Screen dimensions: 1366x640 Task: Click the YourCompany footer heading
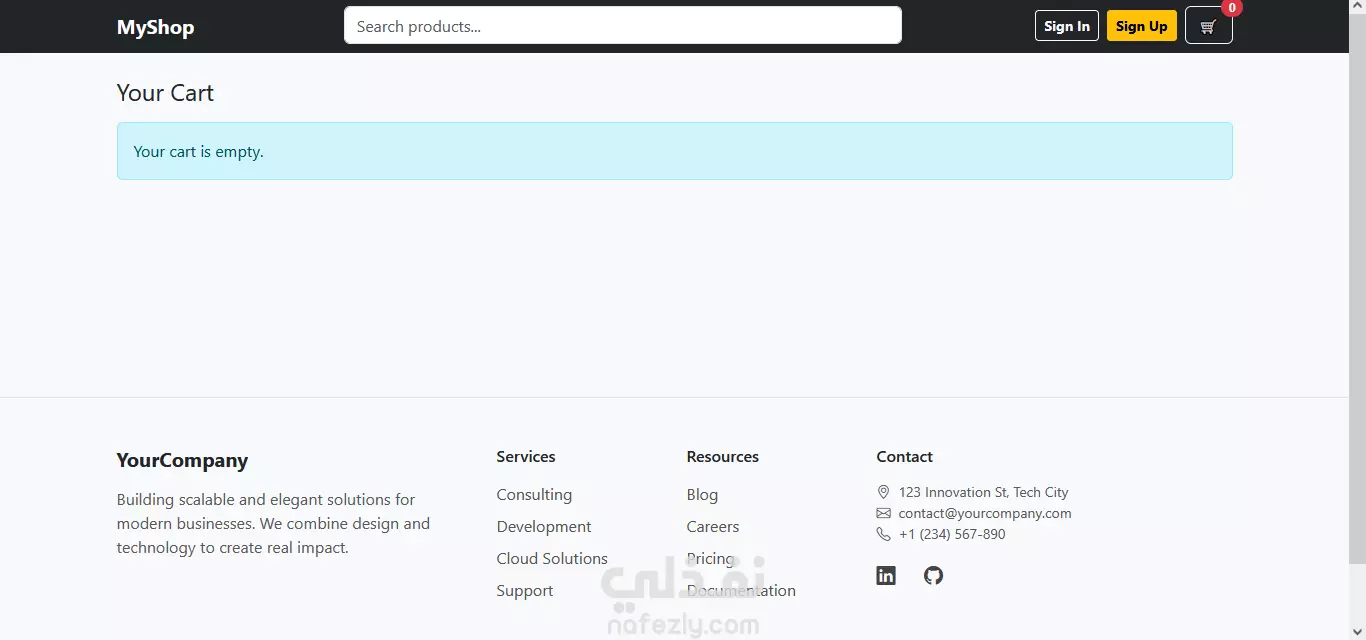click(x=182, y=461)
